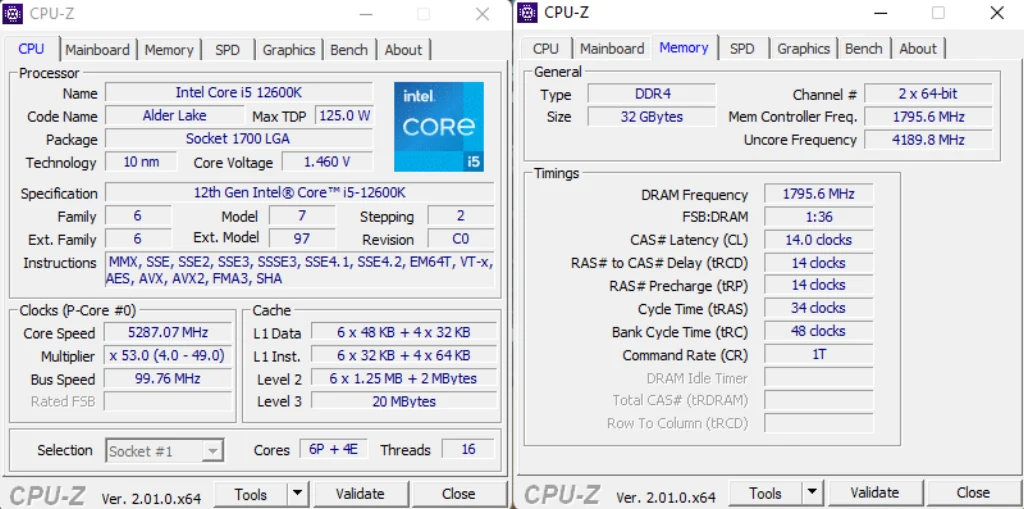This screenshot has height=509, width=1024.
Task: Click CPU-Z app icon in right window title bar
Action: (528, 12)
